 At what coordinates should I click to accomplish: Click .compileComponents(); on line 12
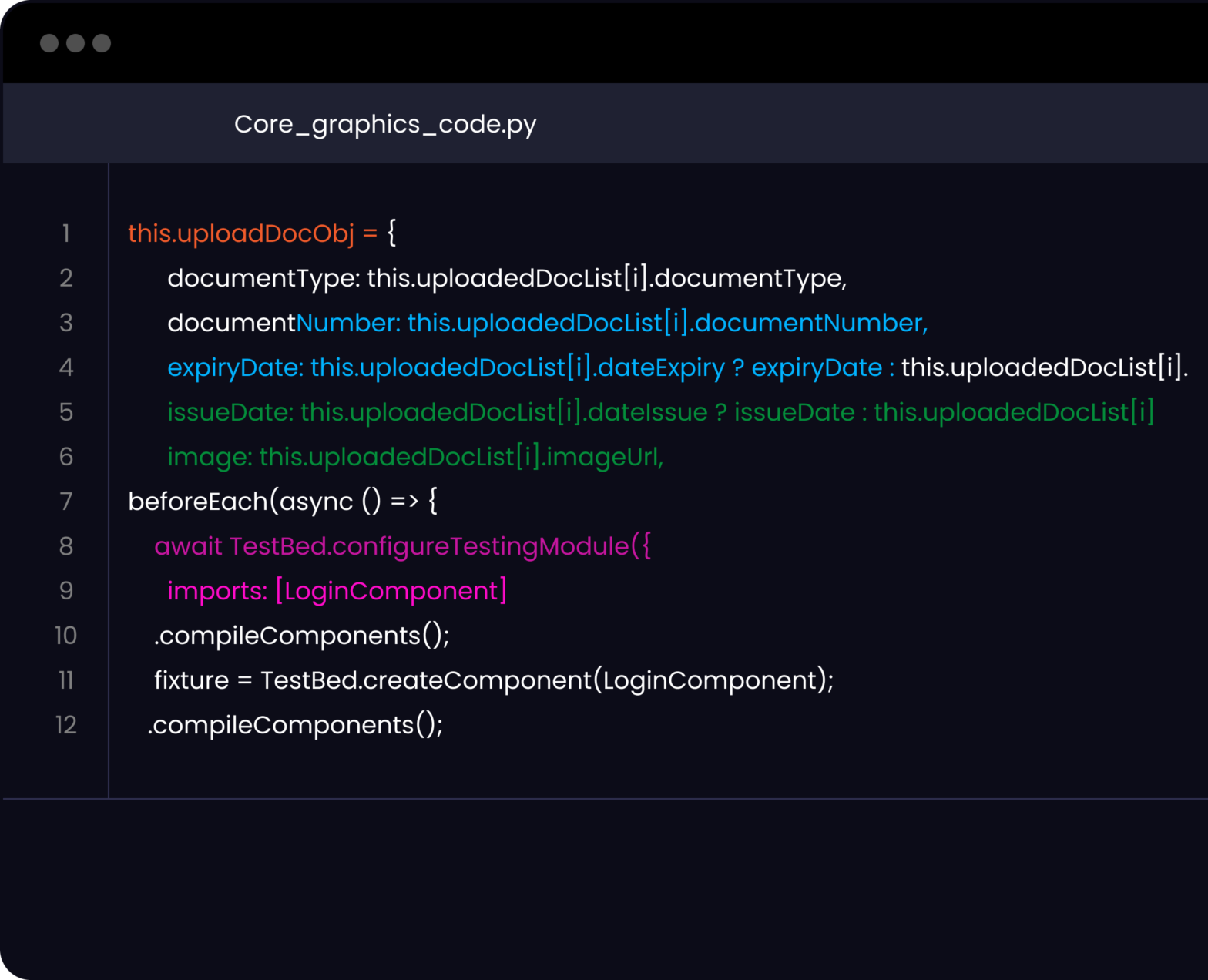(x=295, y=725)
